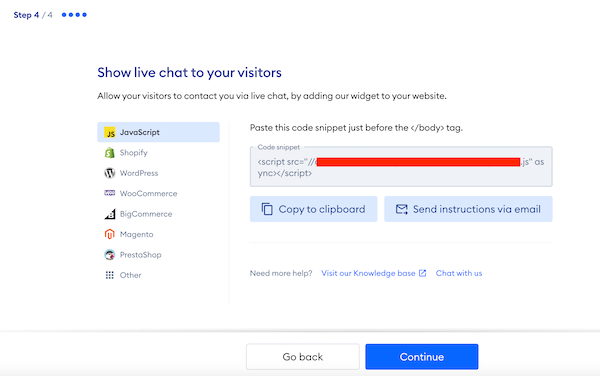Screen dimensions: 600x376
Task: Click the envelope email icon
Action: [401, 209]
